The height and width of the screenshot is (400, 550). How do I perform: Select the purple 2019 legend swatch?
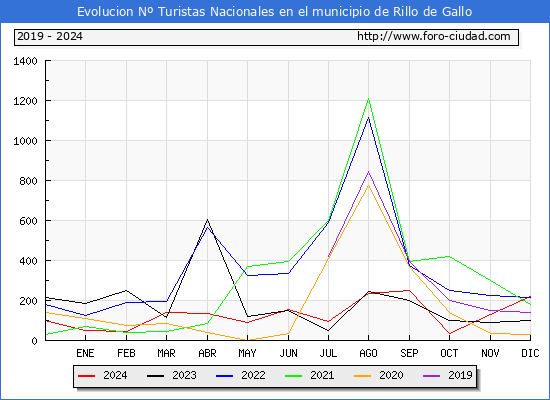431,376
